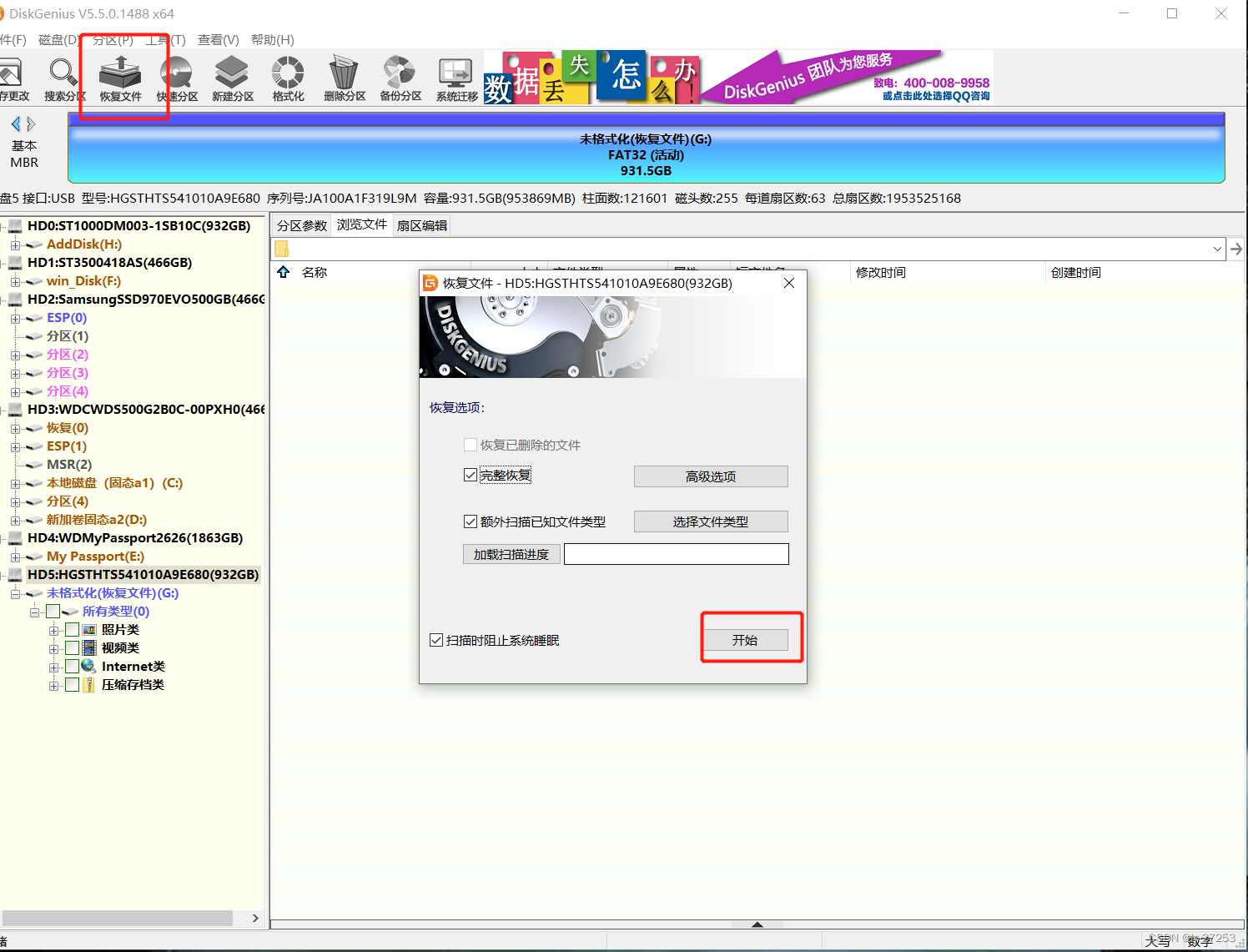
Task: Open the 帮助(H) menu
Action: [x=273, y=40]
